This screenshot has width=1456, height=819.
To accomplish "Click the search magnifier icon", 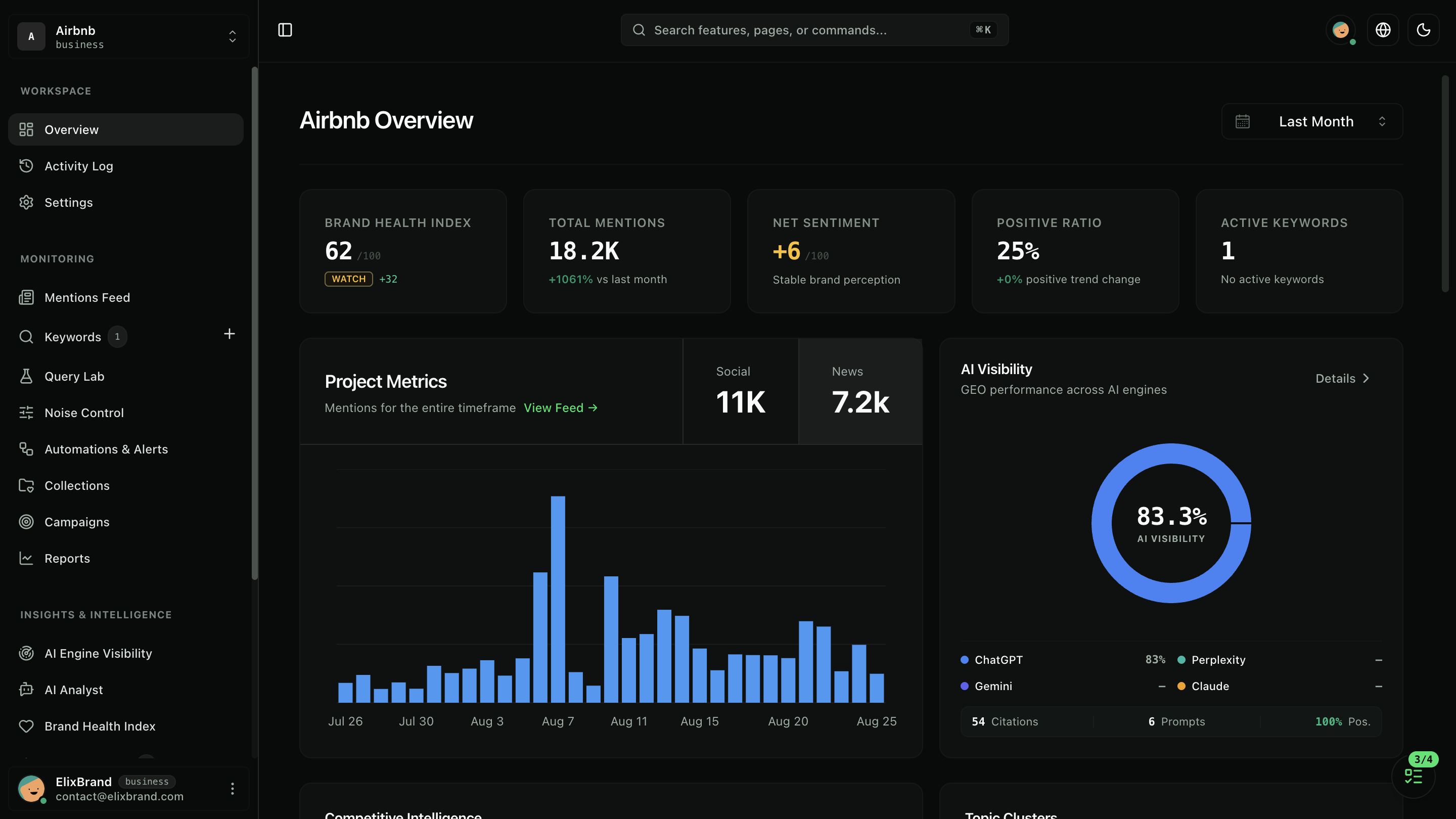I will click(639, 30).
